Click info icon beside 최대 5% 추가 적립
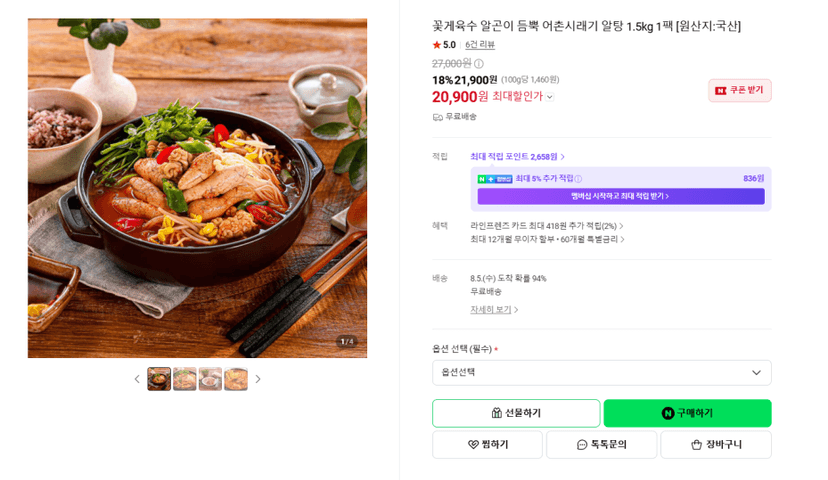Image resolution: width=828 pixels, height=480 pixels. click(578, 179)
